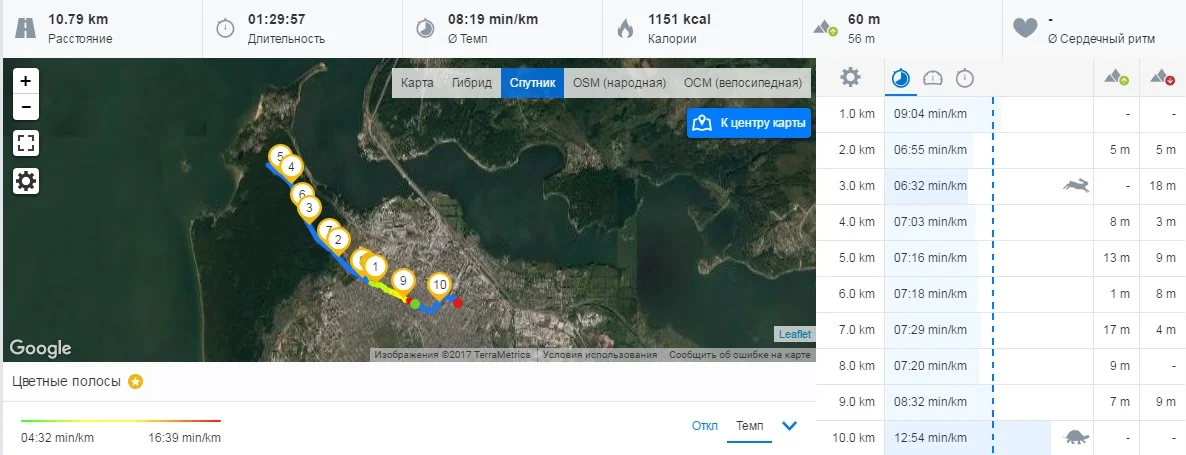Select the speed gauge splits icon

(933, 78)
